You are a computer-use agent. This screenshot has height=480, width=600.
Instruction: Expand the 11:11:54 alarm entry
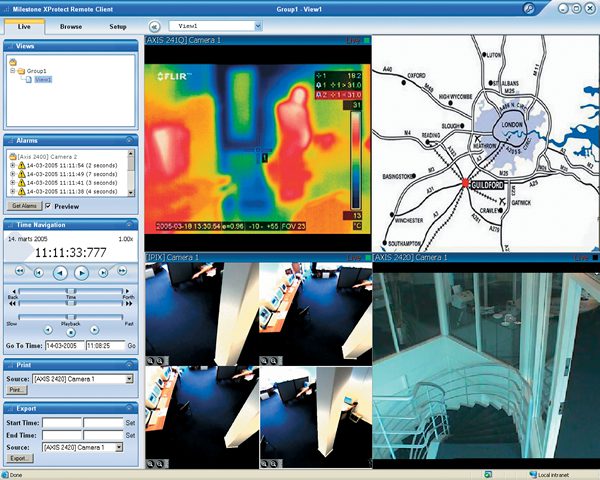coord(12,165)
